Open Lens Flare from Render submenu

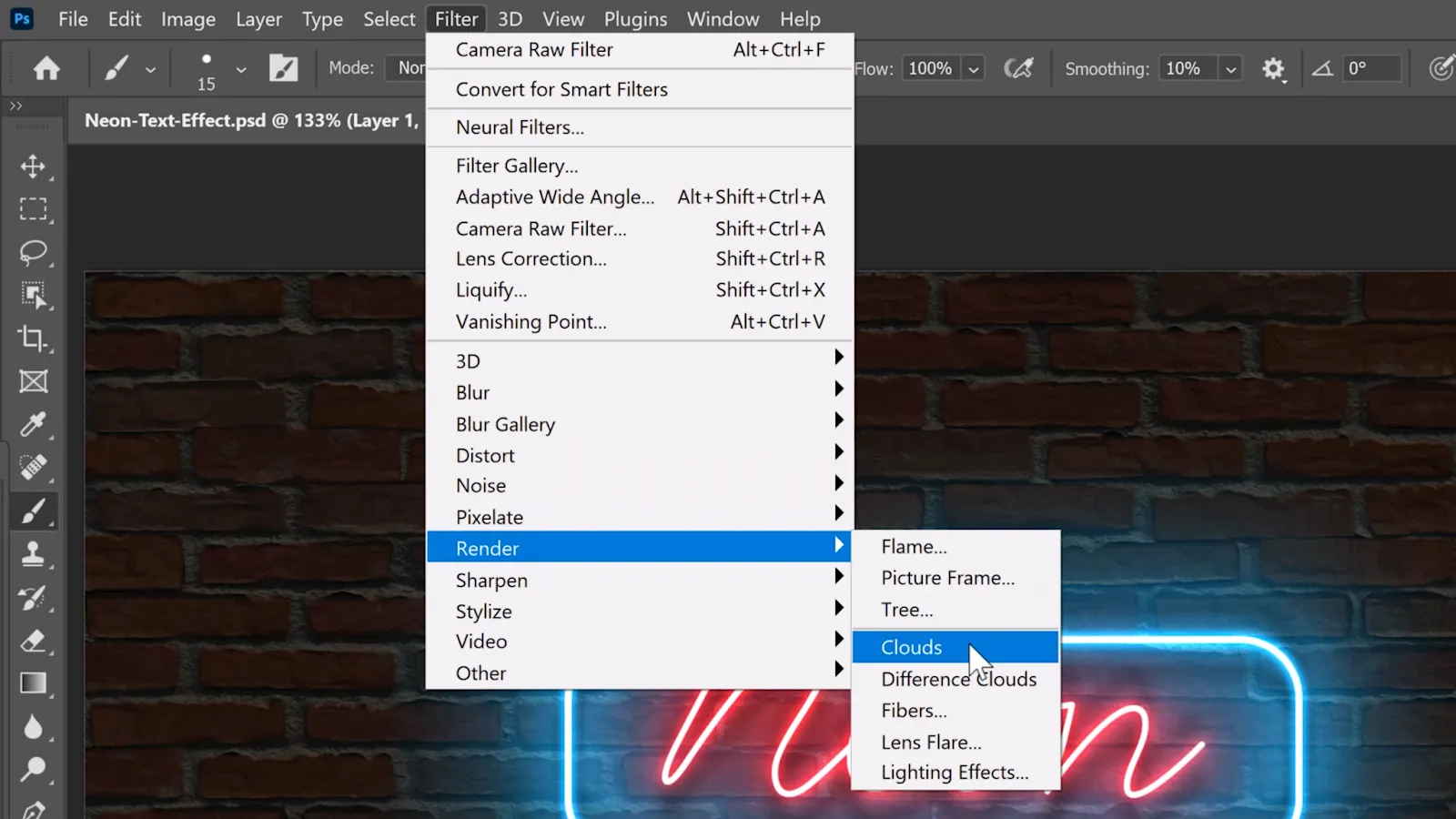pos(931,743)
